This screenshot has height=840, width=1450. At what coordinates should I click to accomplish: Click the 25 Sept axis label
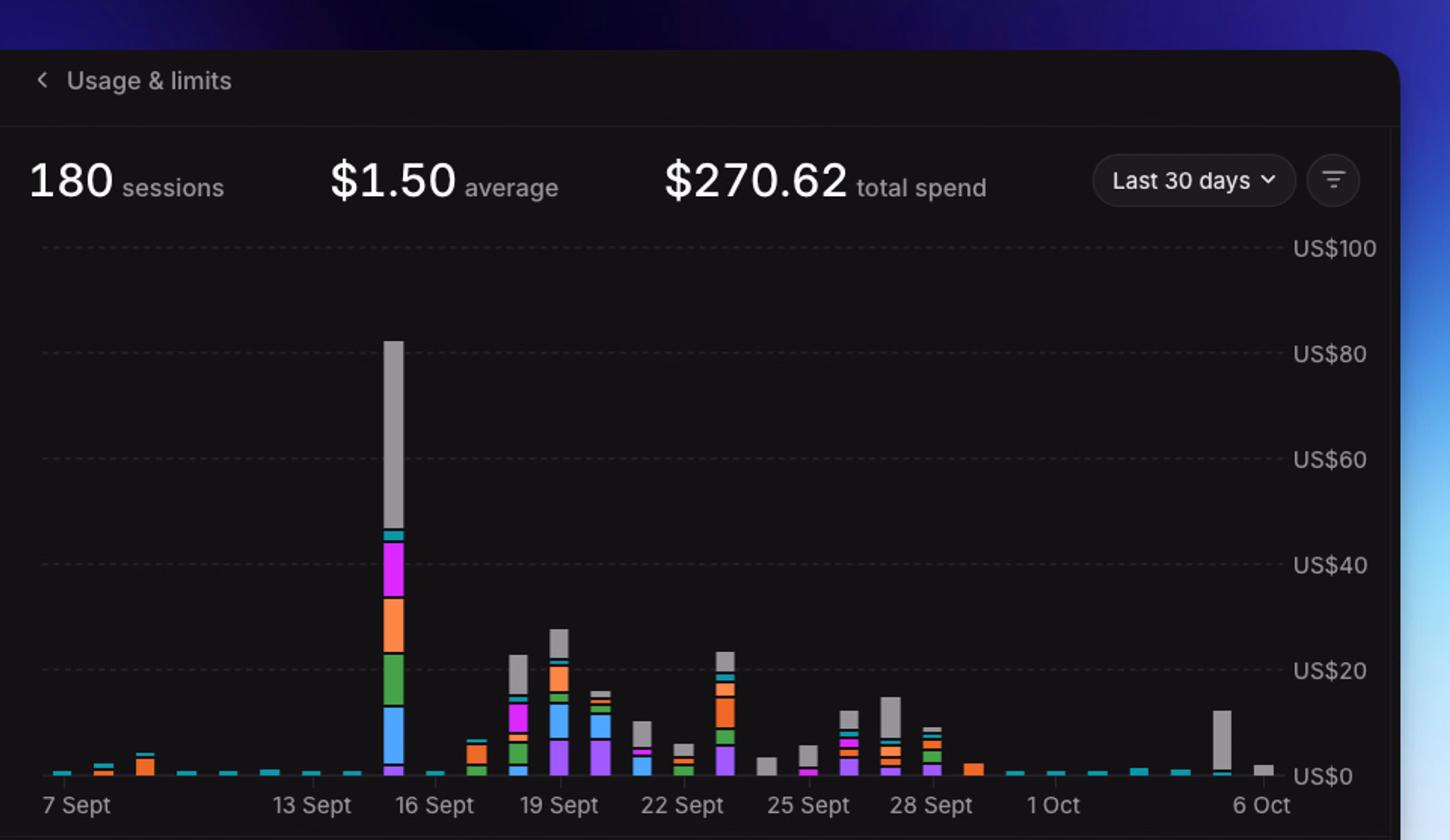pyautogui.click(x=808, y=805)
